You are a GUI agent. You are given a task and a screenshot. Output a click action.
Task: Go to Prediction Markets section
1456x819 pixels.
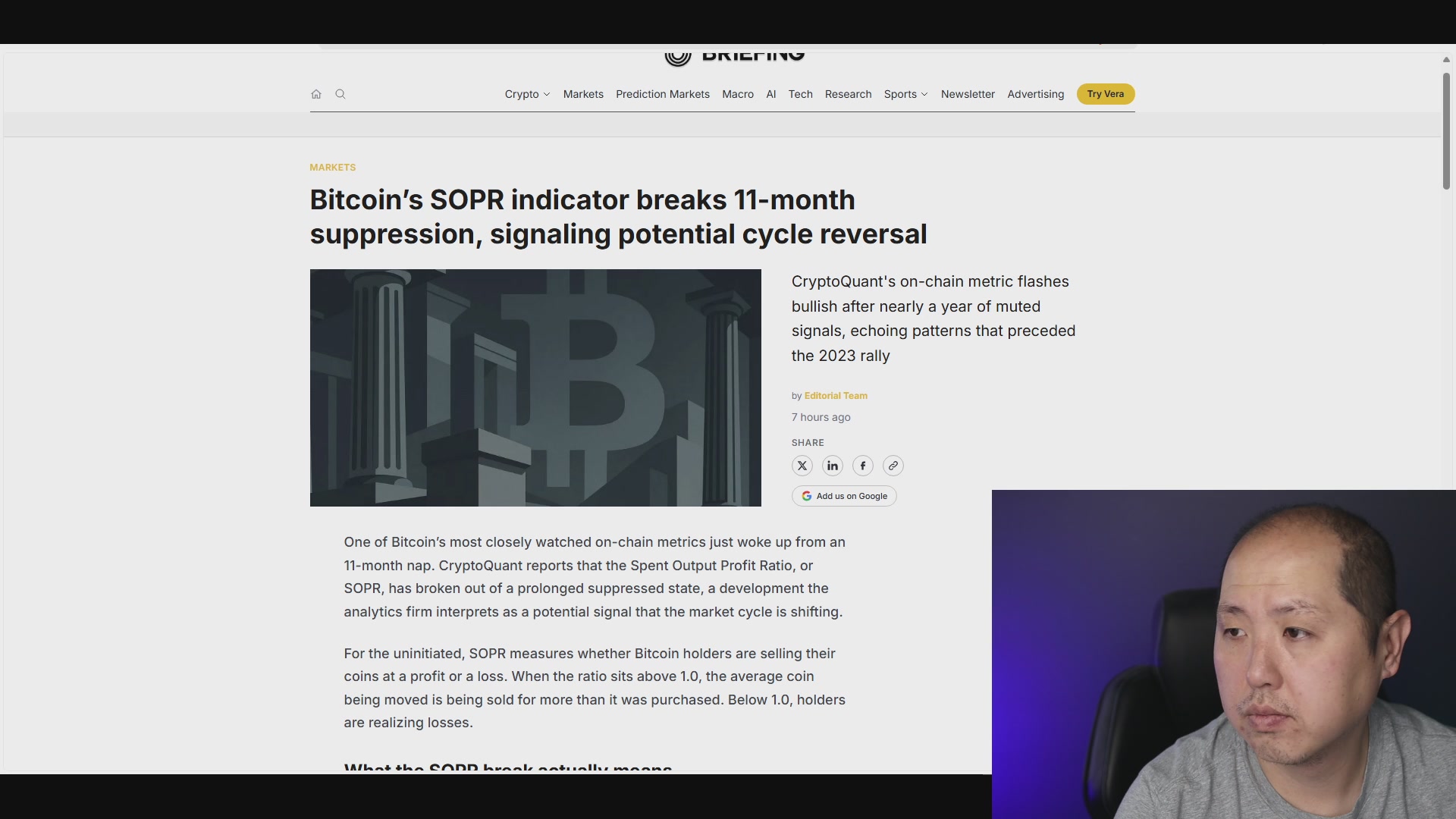tap(663, 94)
